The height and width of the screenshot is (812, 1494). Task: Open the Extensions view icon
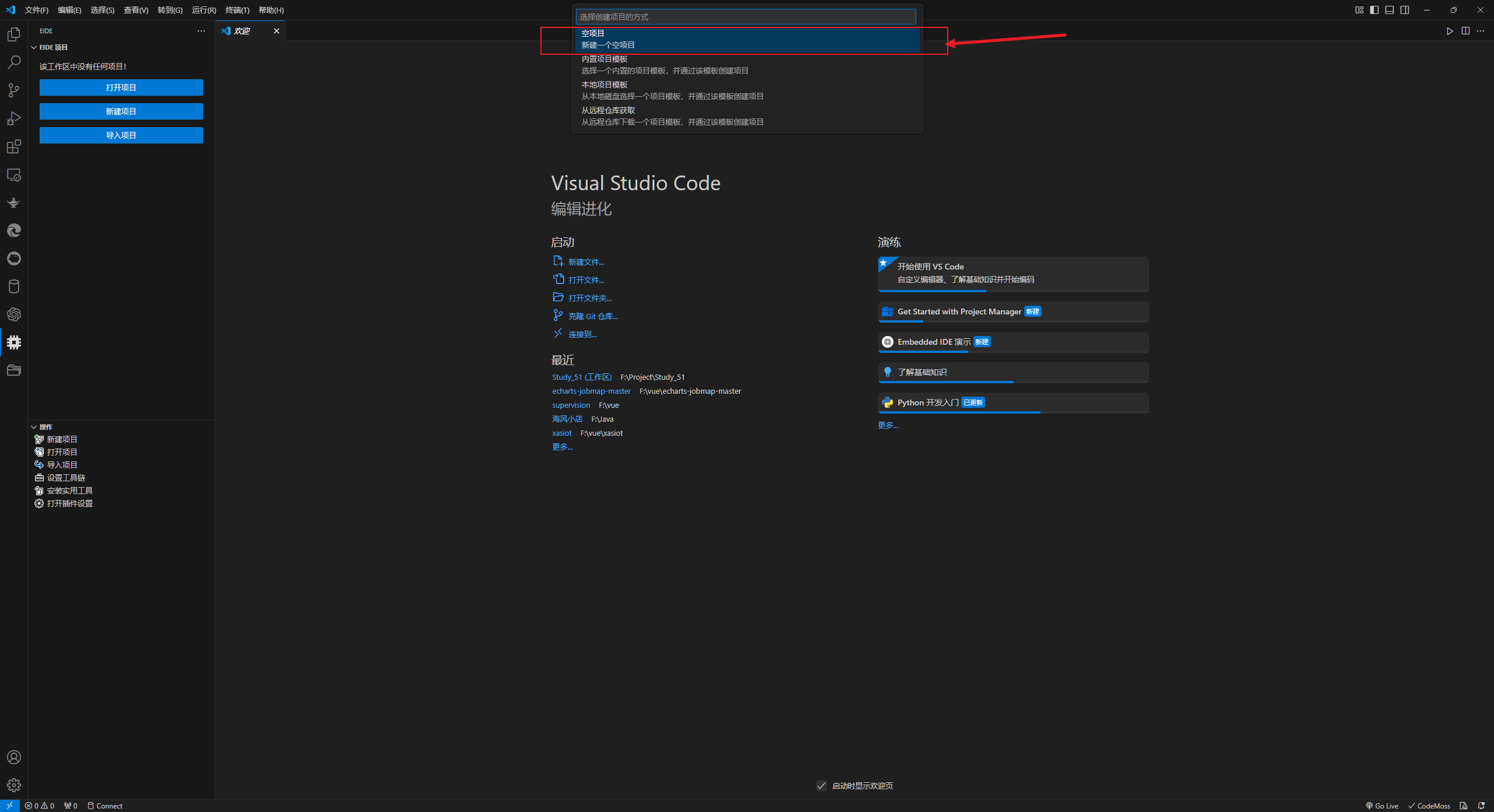click(x=14, y=146)
